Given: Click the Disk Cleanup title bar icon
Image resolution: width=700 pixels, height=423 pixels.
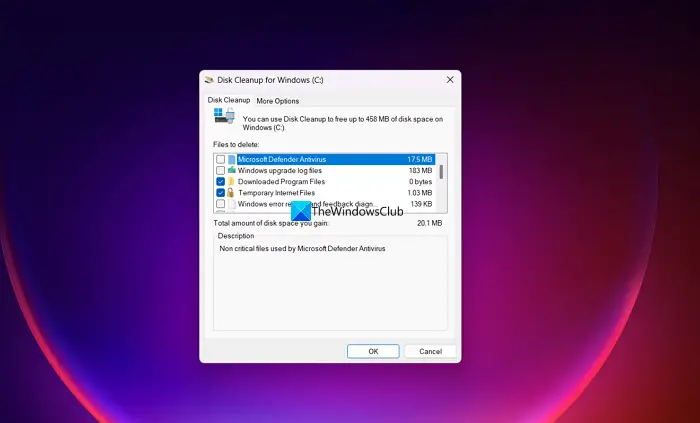Looking at the screenshot, I should 209,80.
